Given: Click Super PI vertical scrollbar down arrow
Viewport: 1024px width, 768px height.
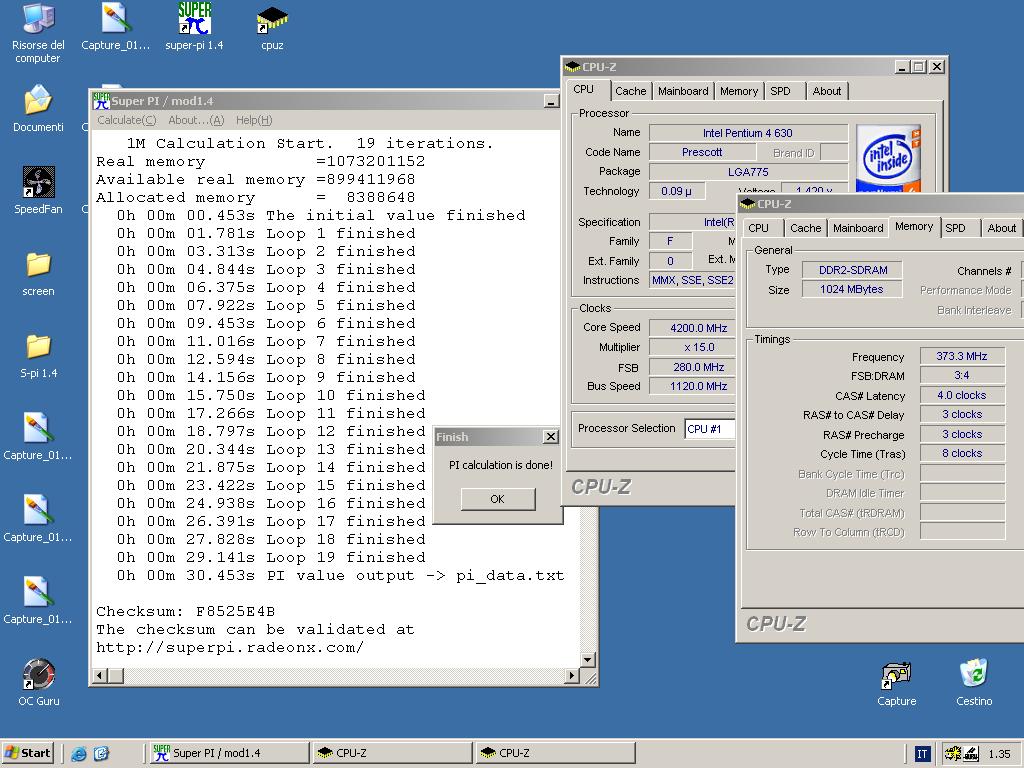Looking at the screenshot, I should tap(588, 660).
